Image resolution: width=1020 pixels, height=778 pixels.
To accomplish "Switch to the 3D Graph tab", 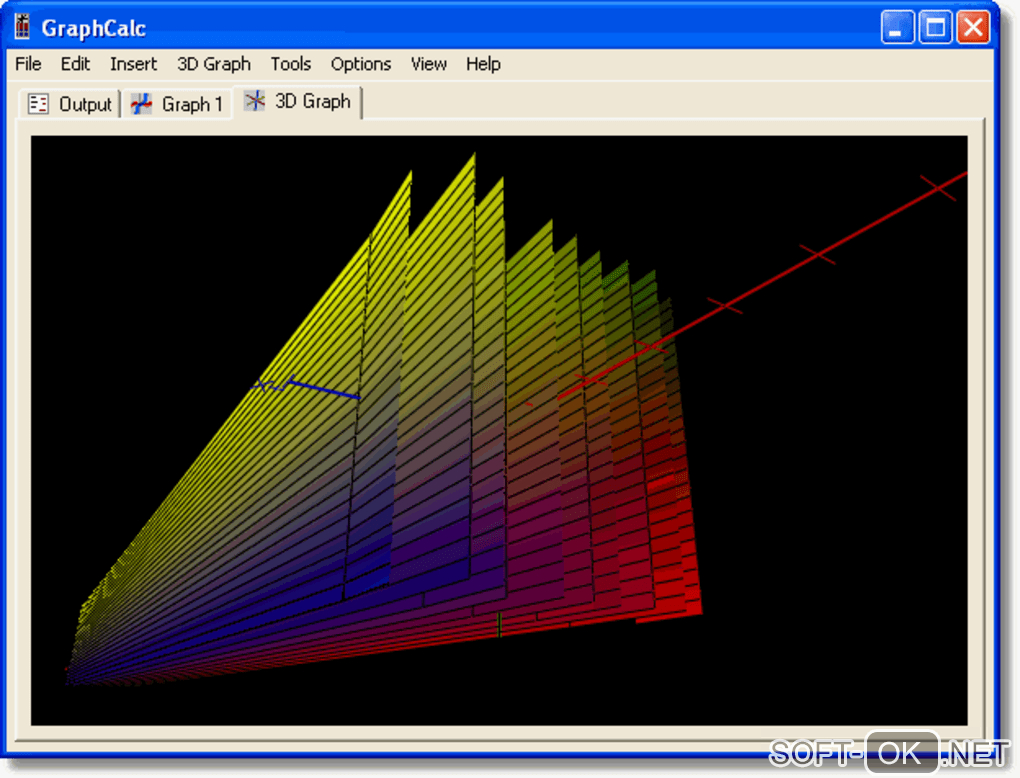I will pos(311,101).
